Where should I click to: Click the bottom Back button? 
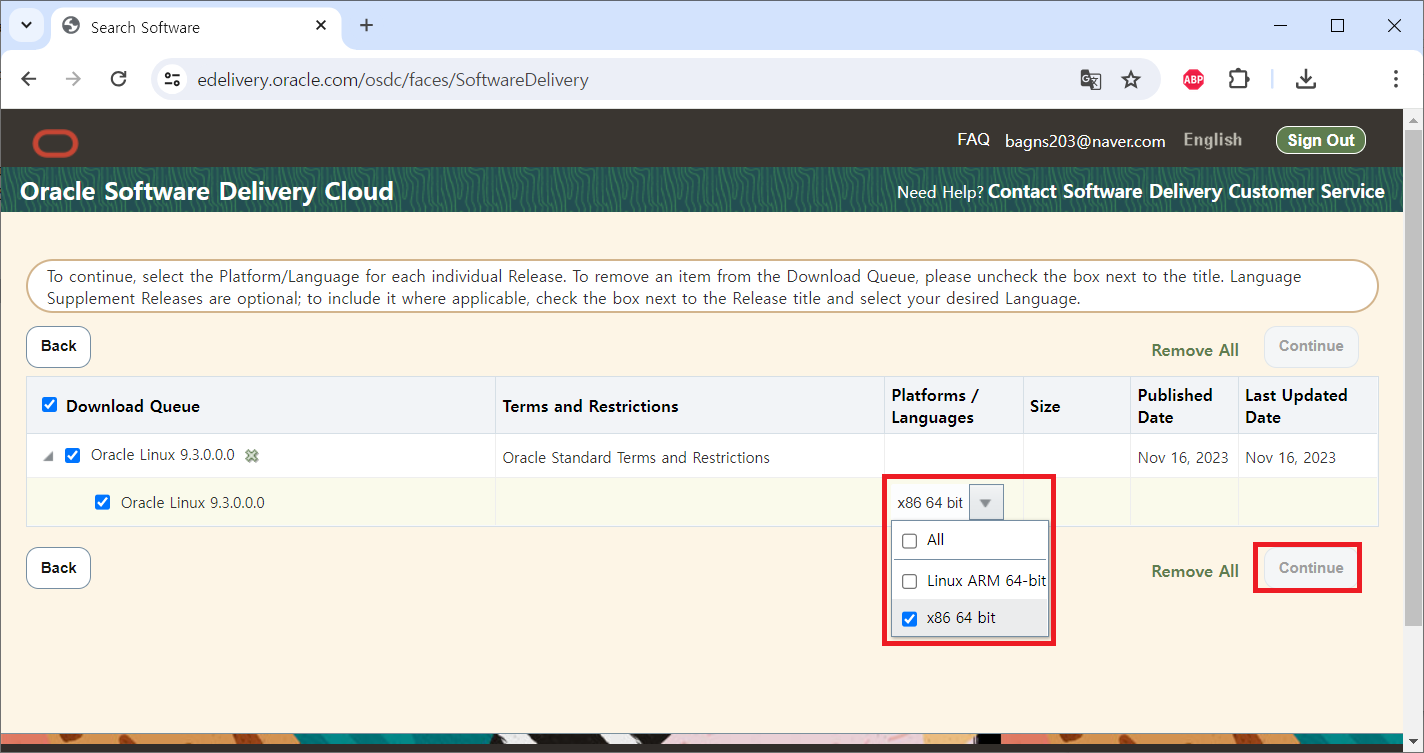coord(58,568)
